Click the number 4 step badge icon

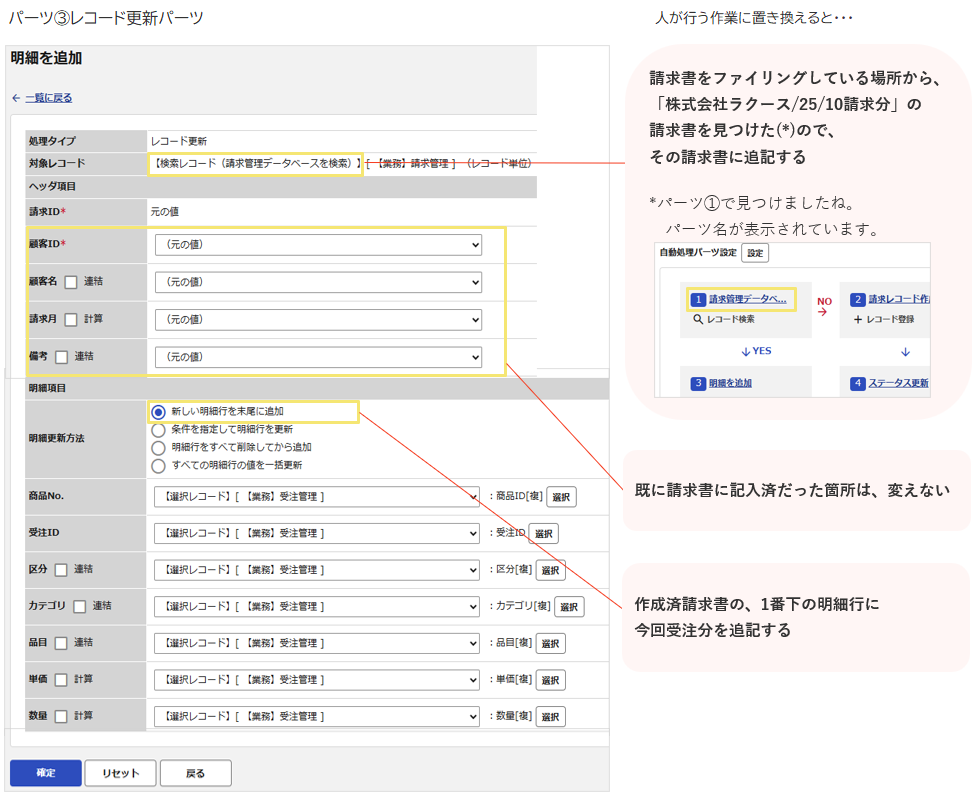pos(858,383)
